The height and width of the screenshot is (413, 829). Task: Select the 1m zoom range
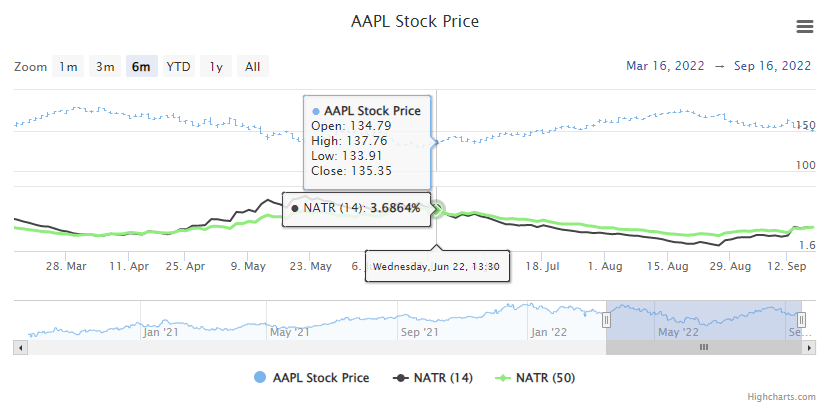pos(68,67)
